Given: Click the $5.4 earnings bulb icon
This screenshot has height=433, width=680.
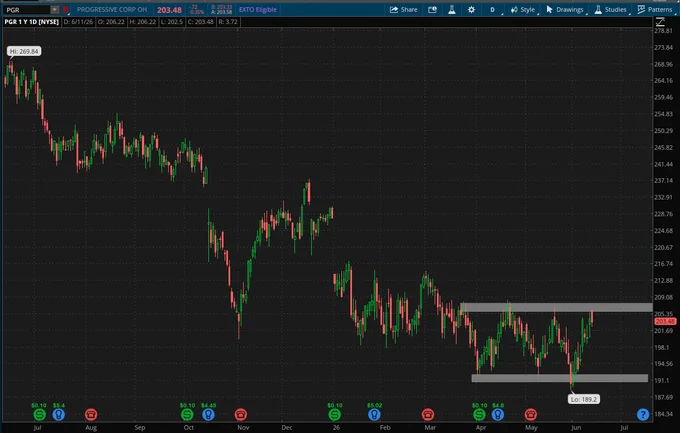Looking at the screenshot, I should (x=59, y=414).
